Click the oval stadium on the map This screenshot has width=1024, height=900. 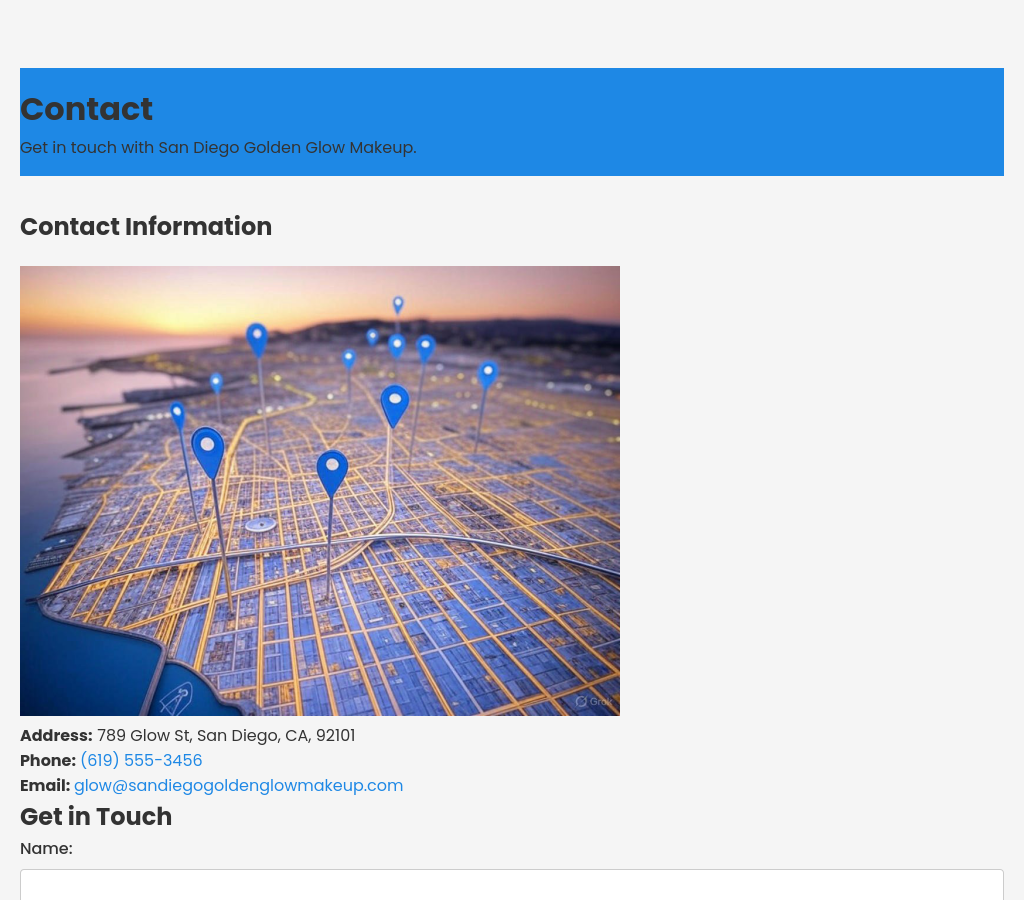point(260,524)
